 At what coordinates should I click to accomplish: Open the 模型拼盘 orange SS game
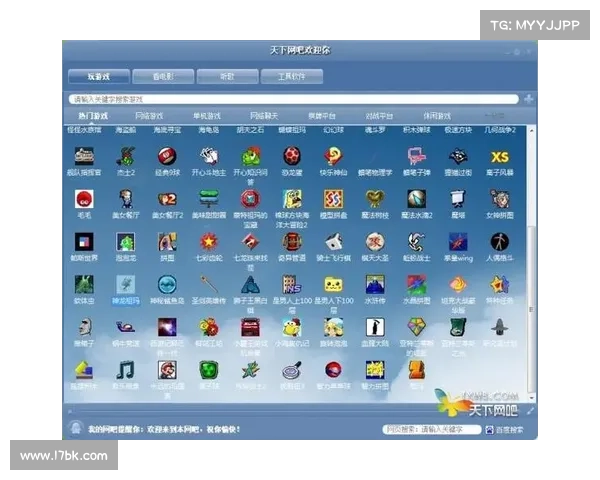point(333,199)
